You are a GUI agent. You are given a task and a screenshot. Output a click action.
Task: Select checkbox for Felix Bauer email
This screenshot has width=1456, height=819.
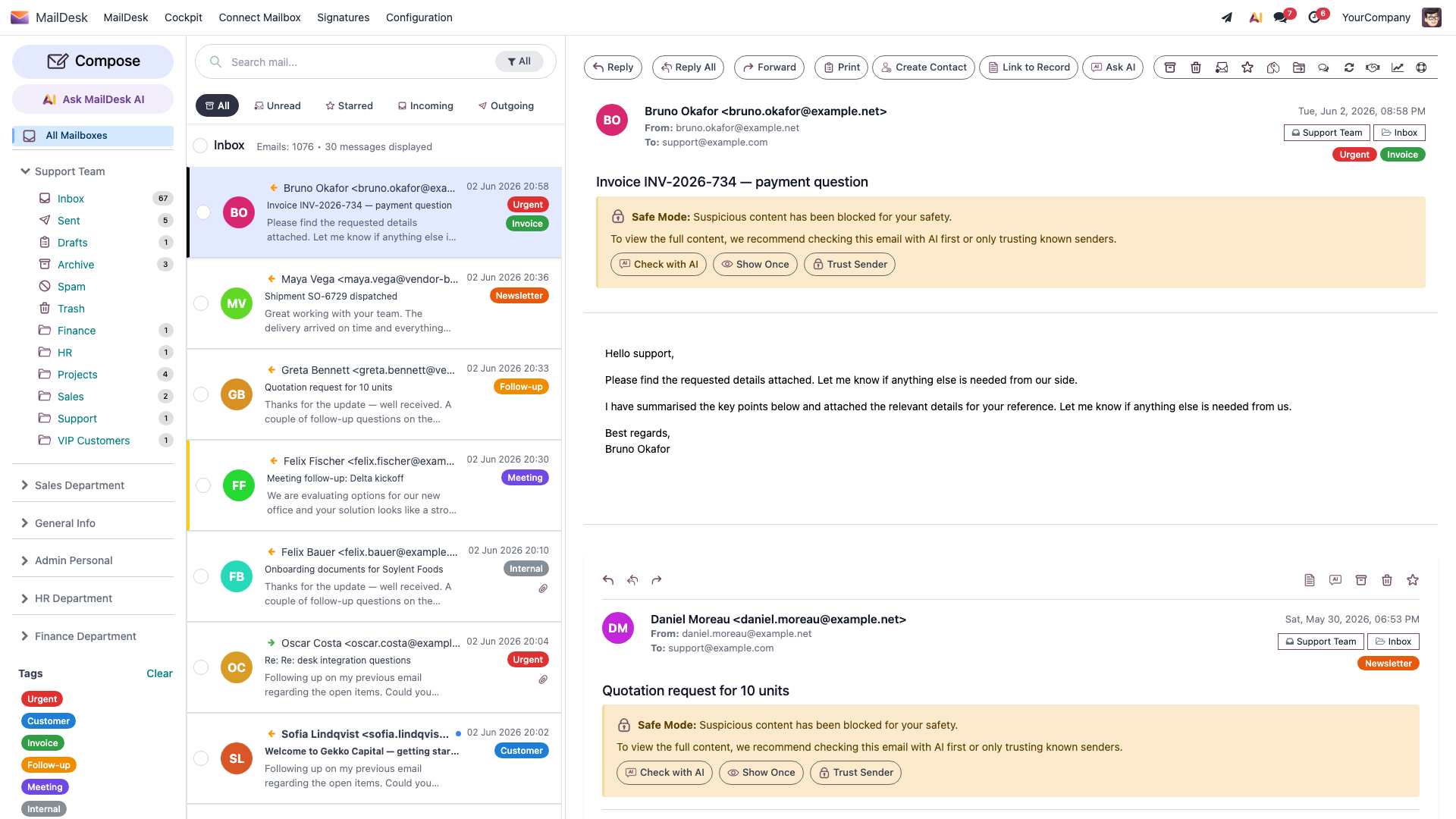click(201, 576)
